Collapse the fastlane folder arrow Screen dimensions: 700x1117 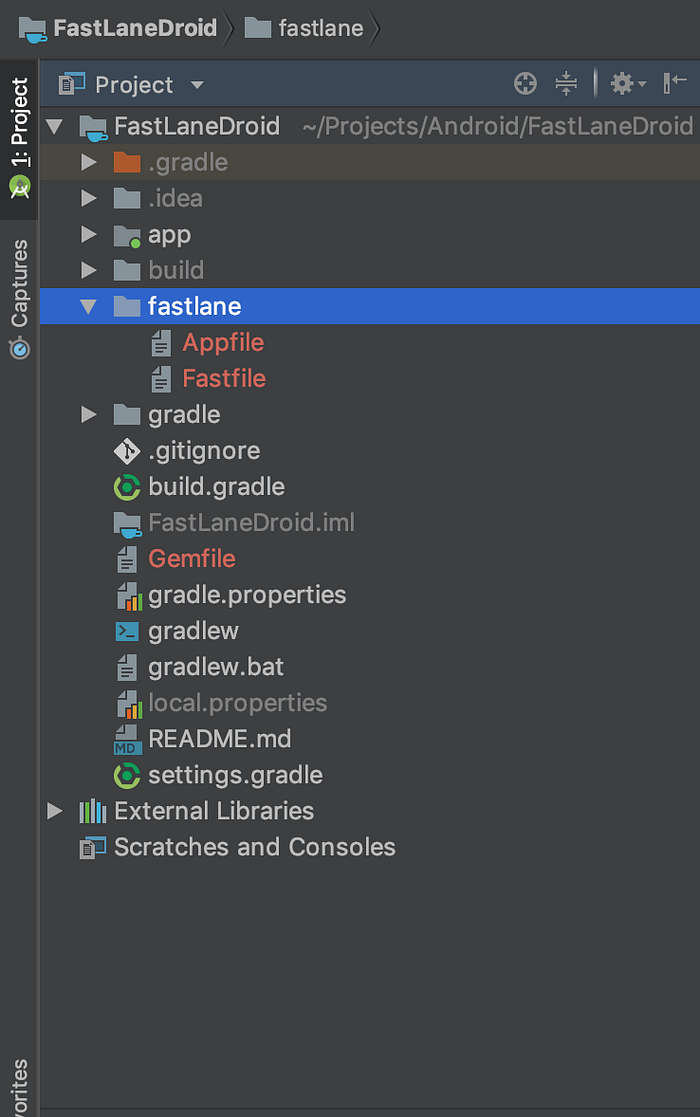88,306
